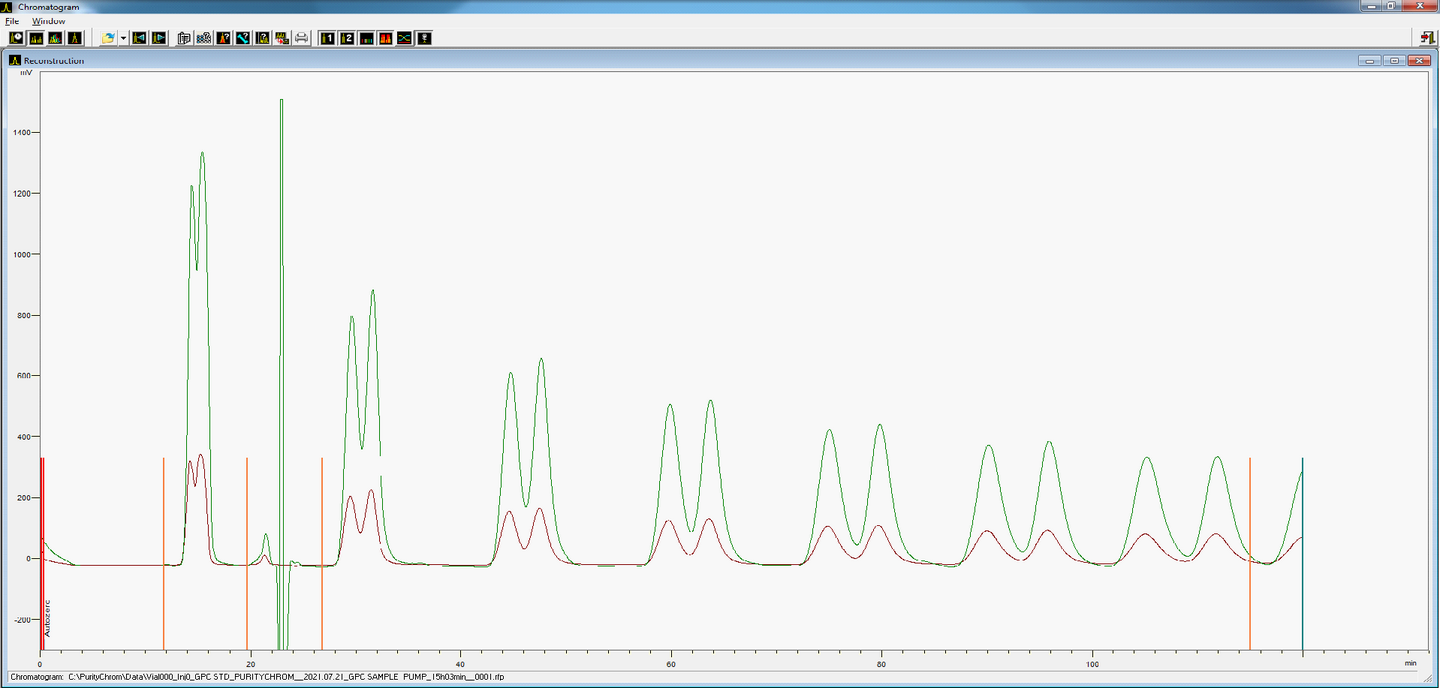Go to next chromatogram with right arrow
Screen dimensions: 1440x688
[158, 38]
